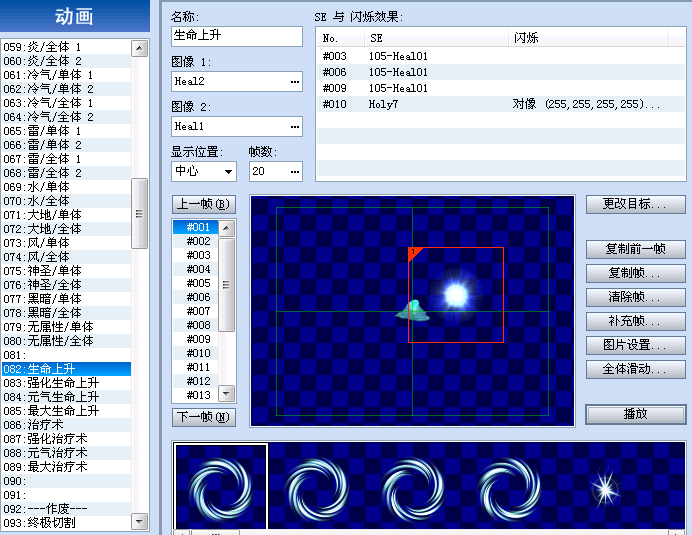Select animation 080:无属性/全体
This screenshot has width=692, height=535.
[x=66, y=341]
